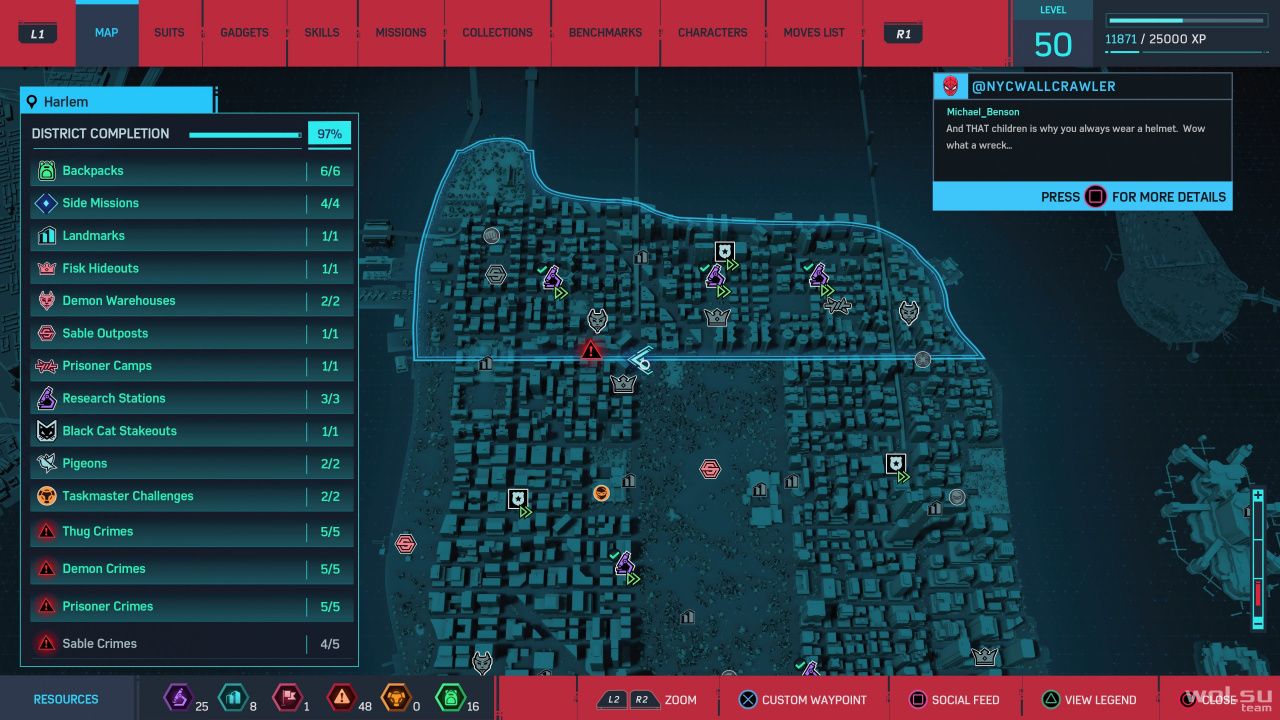This screenshot has width=1280, height=720.
Task: Click the red crime alert marker on the map
Action: tap(591, 350)
